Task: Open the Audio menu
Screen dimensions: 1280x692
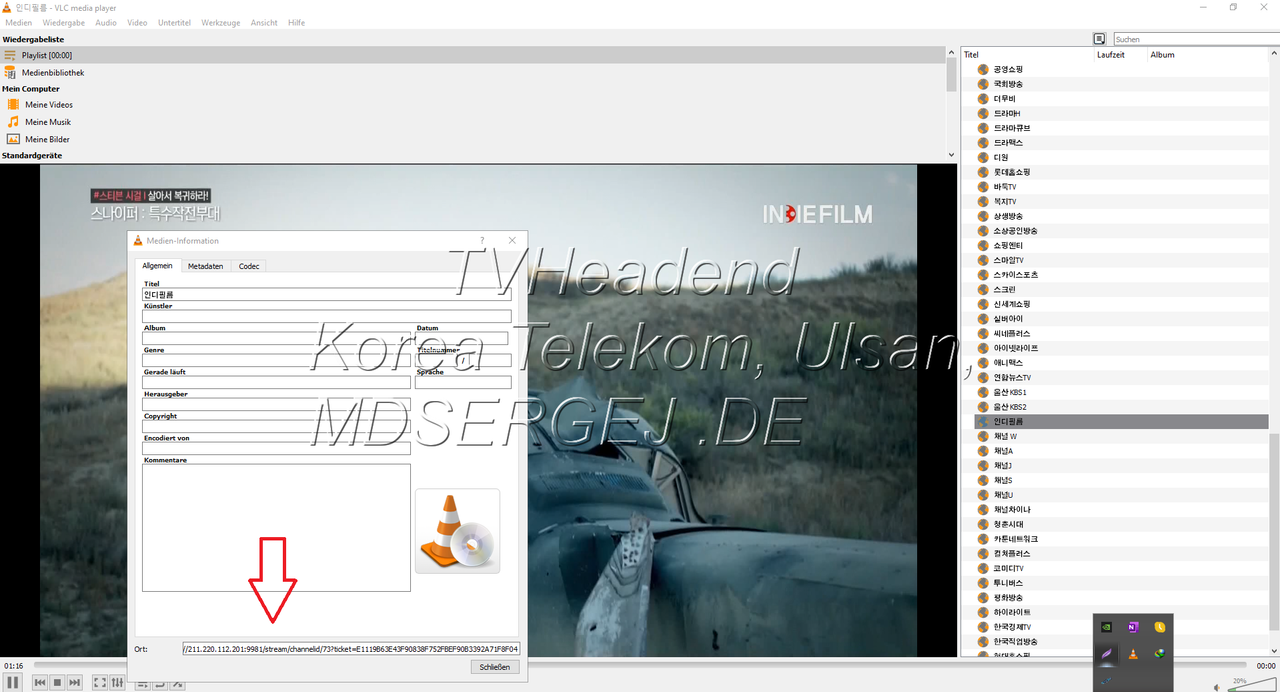Action: (x=106, y=22)
